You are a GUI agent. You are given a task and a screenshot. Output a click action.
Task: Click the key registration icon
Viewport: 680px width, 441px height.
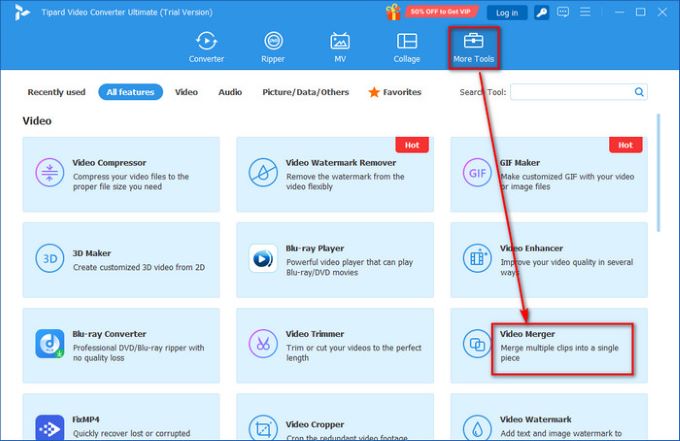pyautogui.click(x=541, y=13)
